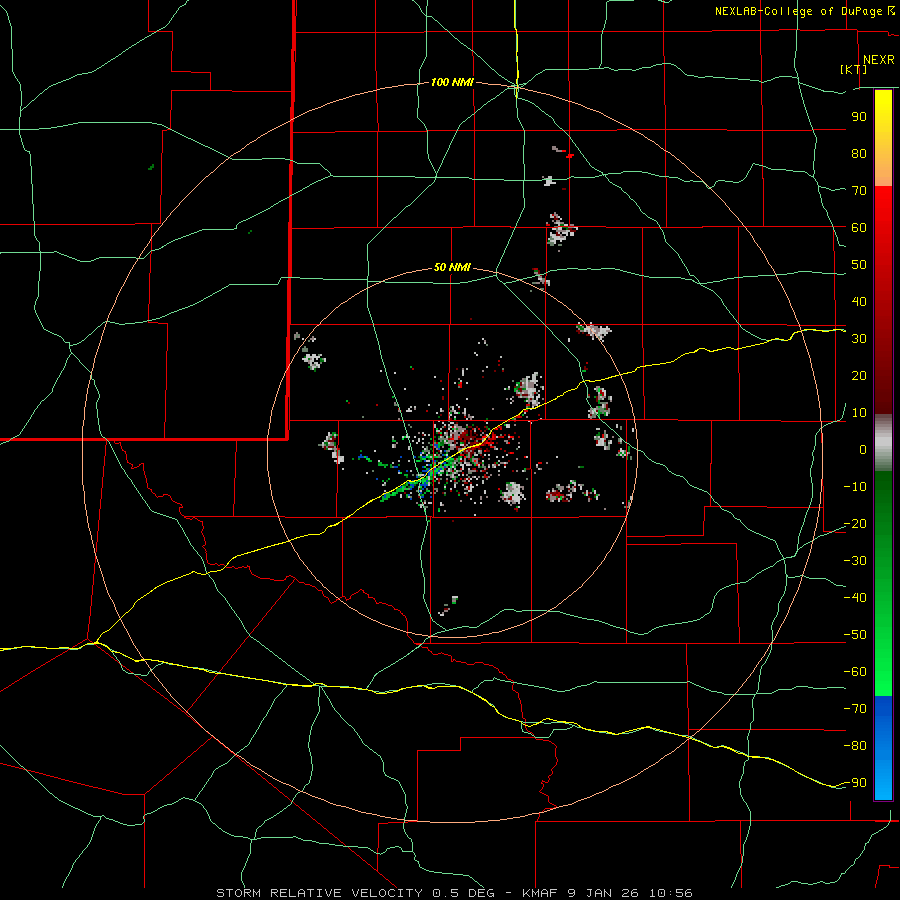
Task: Pick the gray zero-velocity segment of color bar
Action: click(x=883, y=443)
